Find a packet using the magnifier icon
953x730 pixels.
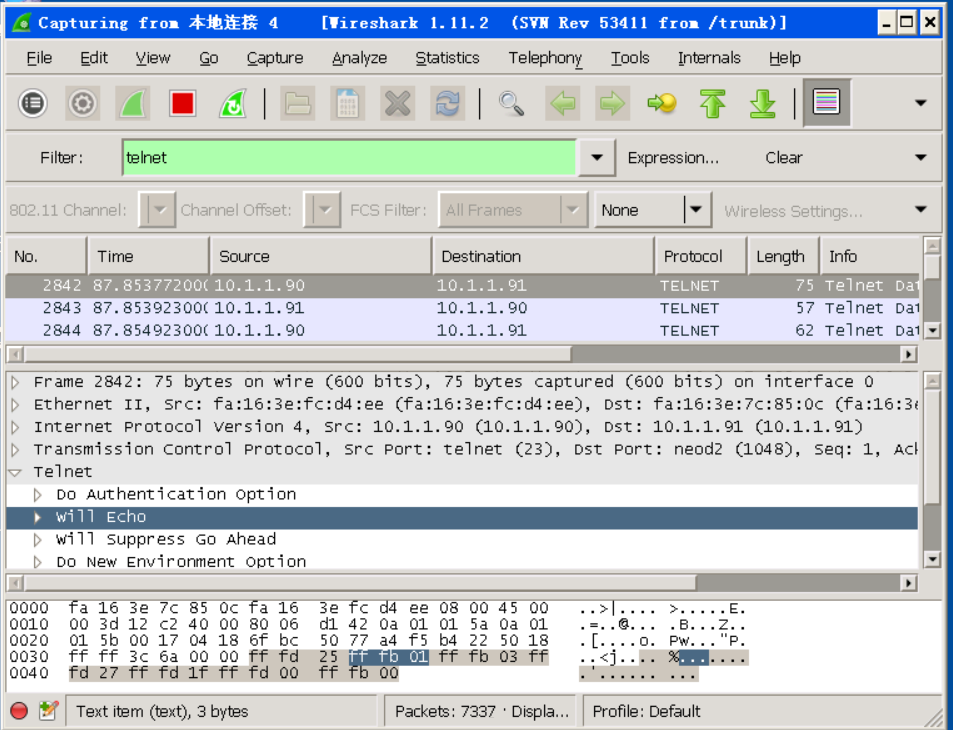[x=512, y=103]
